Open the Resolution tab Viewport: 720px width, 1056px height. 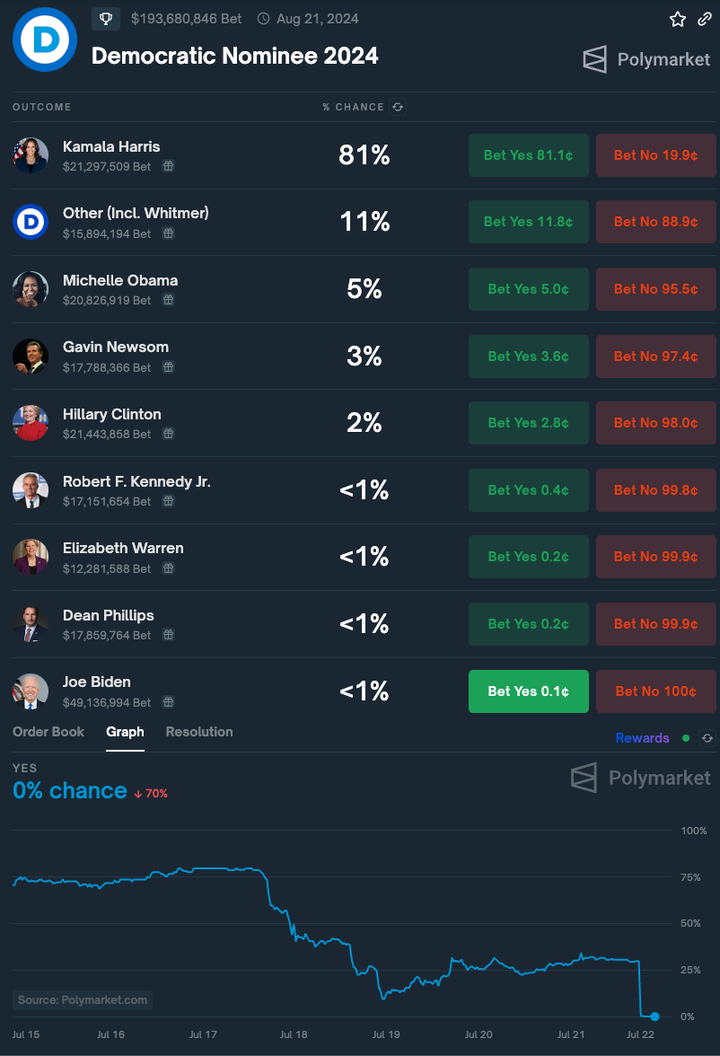click(x=199, y=732)
